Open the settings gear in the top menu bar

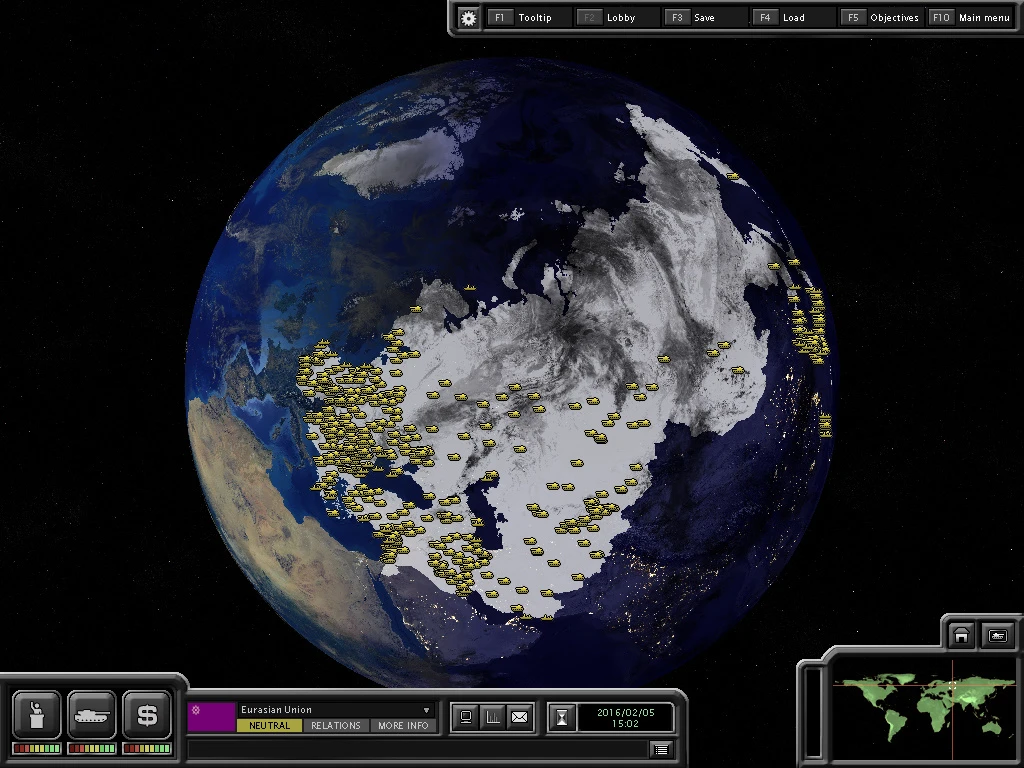pyautogui.click(x=468, y=18)
